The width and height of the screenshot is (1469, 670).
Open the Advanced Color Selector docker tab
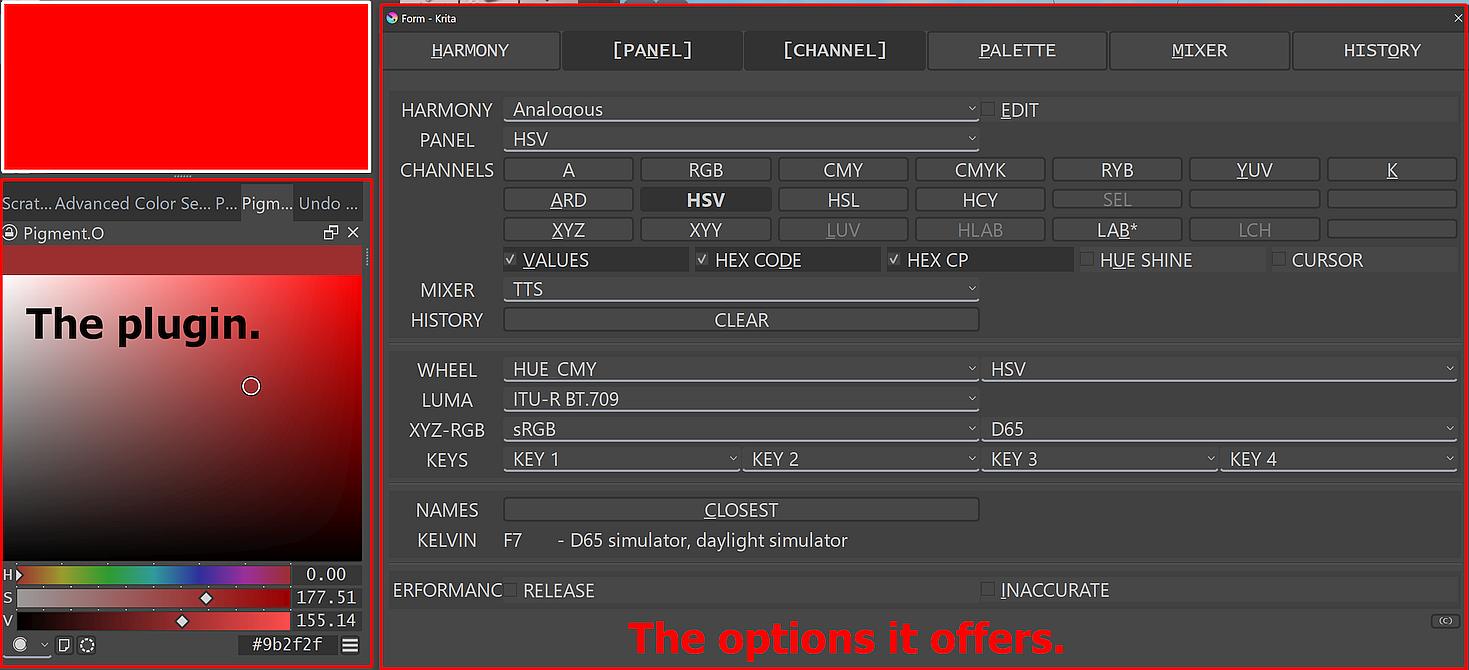pyautogui.click(x=133, y=203)
